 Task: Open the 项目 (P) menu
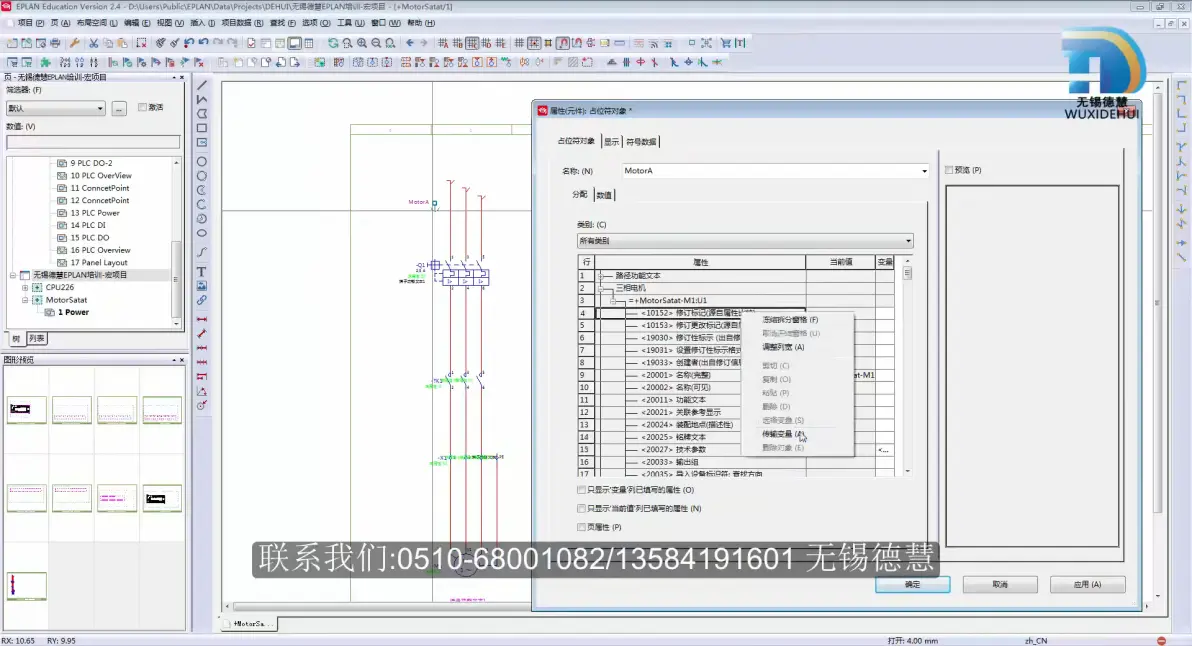point(30,23)
